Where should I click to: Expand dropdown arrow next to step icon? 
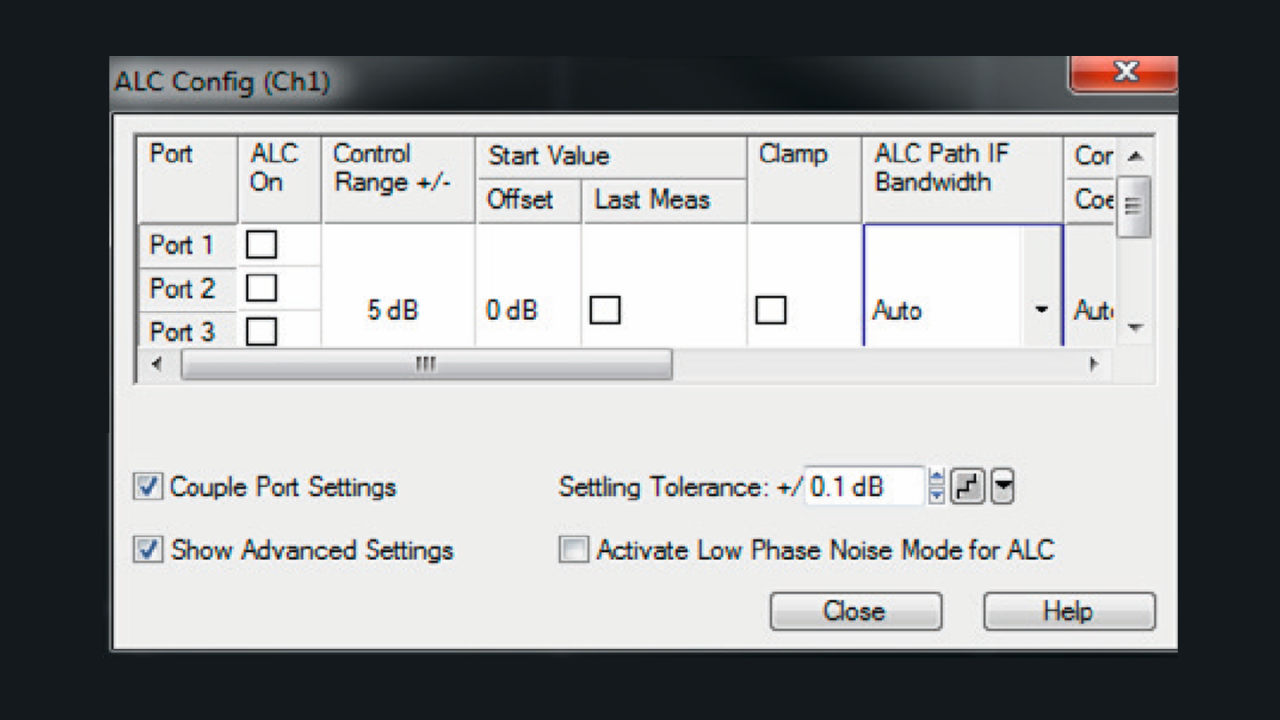tap(1003, 487)
